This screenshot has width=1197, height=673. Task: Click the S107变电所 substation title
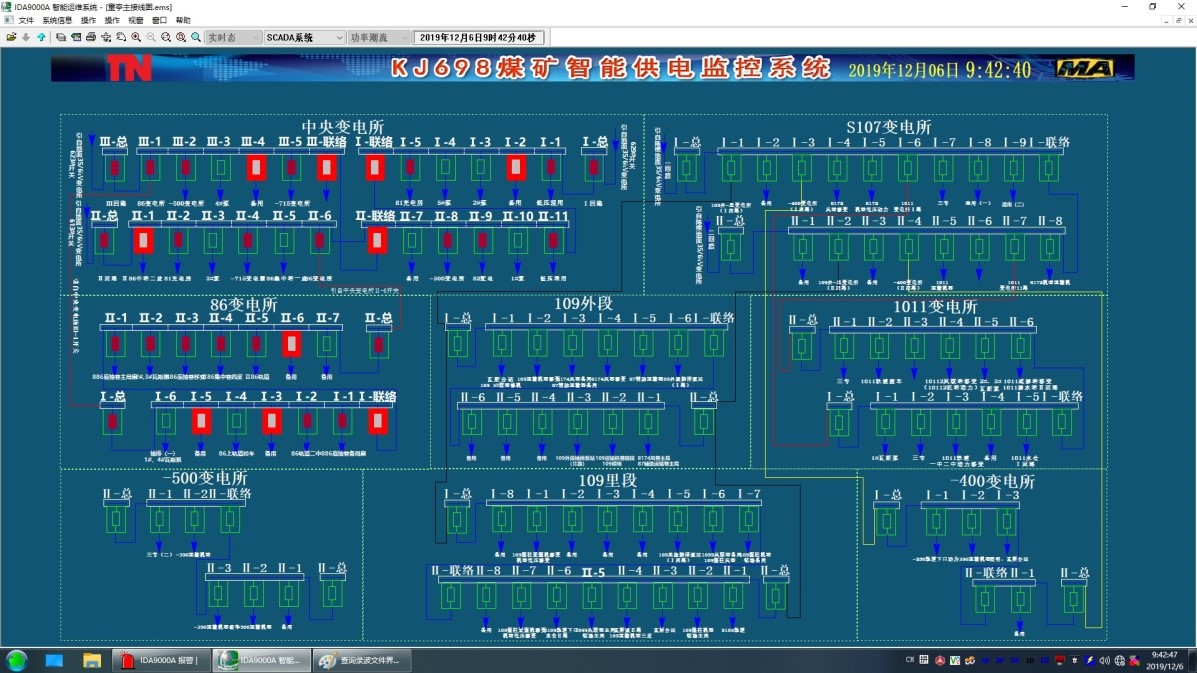pos(888,127)
